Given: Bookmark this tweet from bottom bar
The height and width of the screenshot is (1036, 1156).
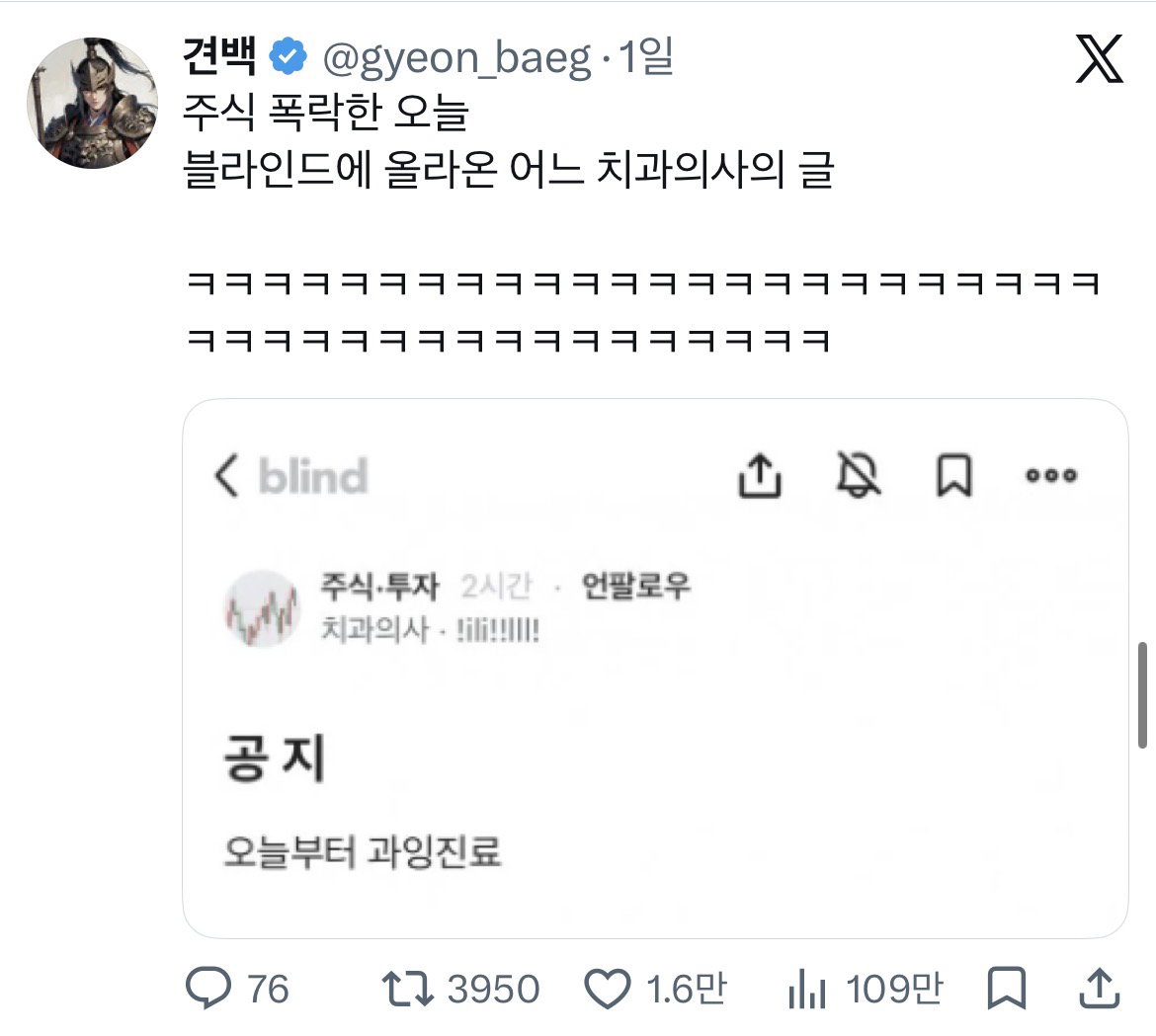Looking at the screenshot, I should point(1007,989).
